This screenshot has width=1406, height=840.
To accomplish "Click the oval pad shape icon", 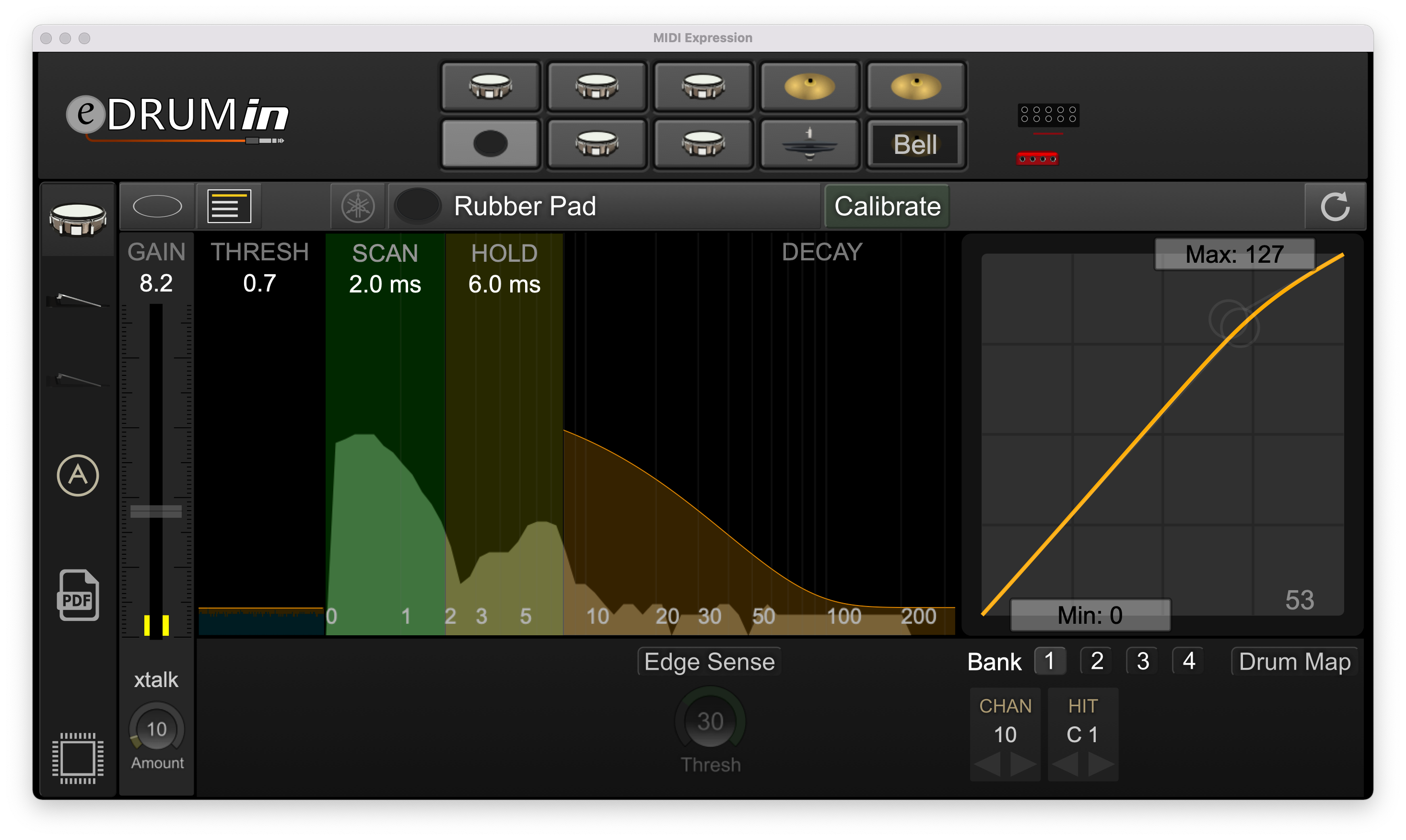I will (157, 206).
